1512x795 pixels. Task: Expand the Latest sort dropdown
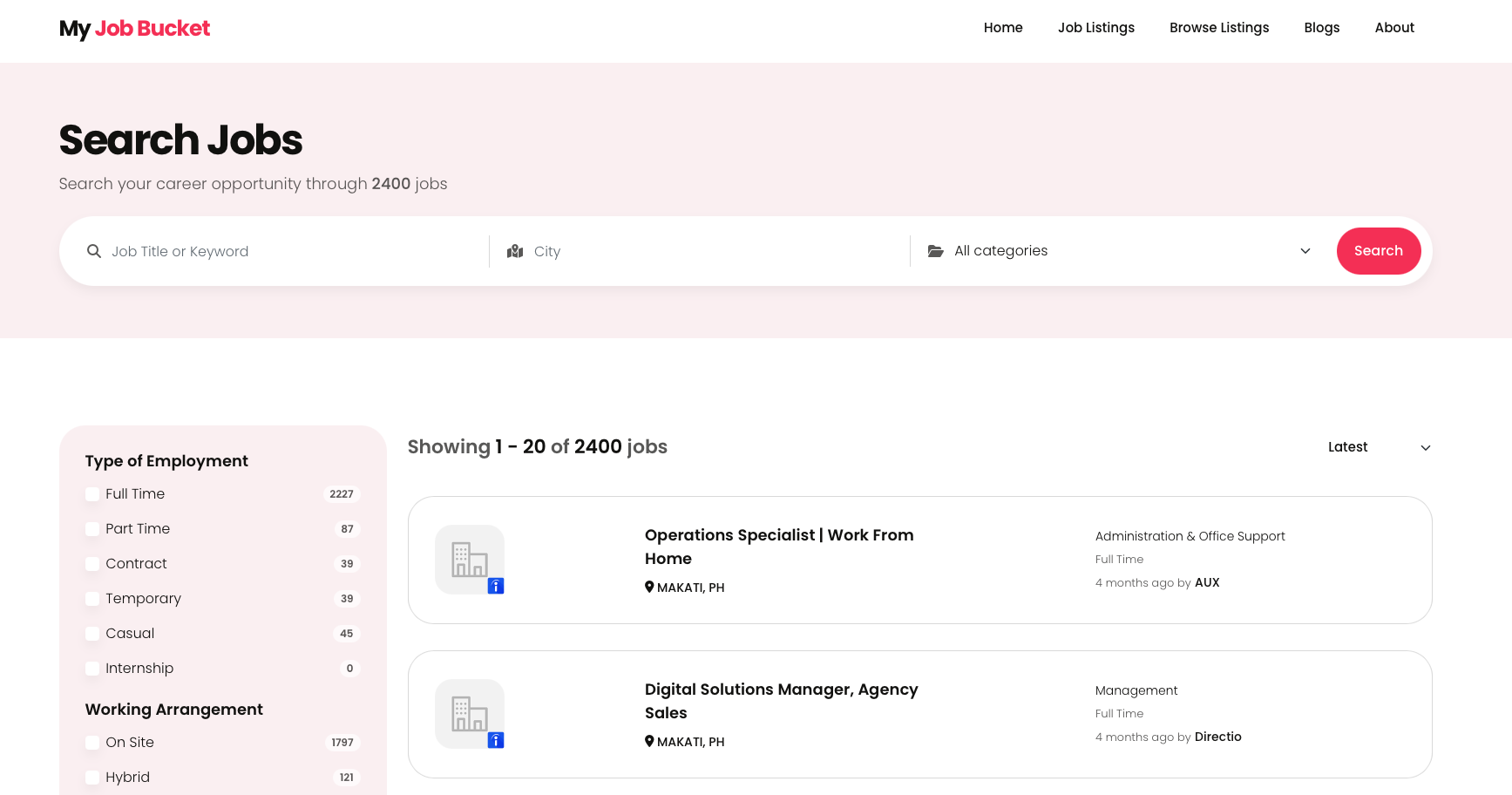click(x=1378, y=447)
